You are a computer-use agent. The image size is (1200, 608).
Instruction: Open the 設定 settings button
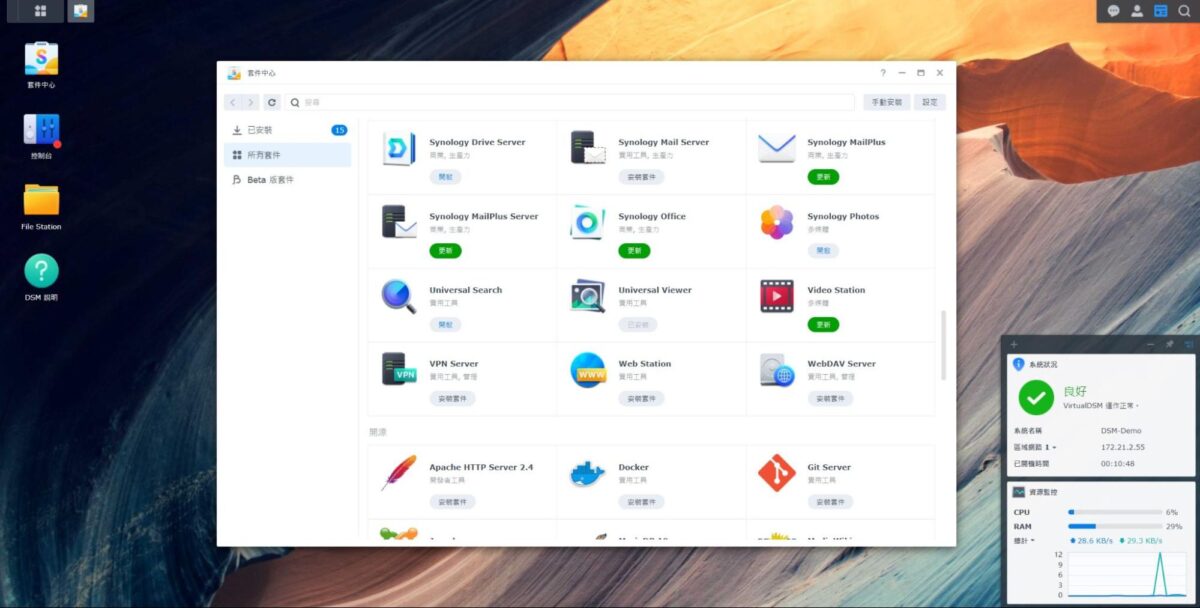click(x=930, y=102)
